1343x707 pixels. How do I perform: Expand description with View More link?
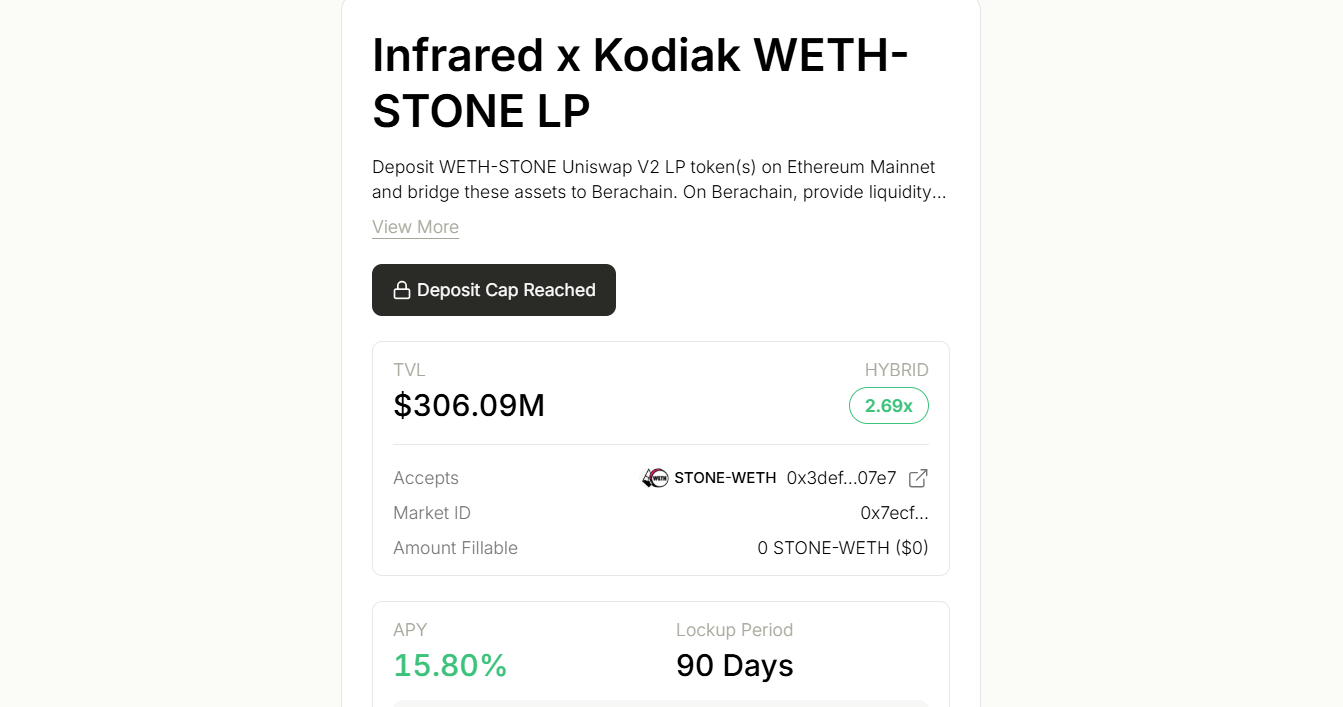pos(415,227)
